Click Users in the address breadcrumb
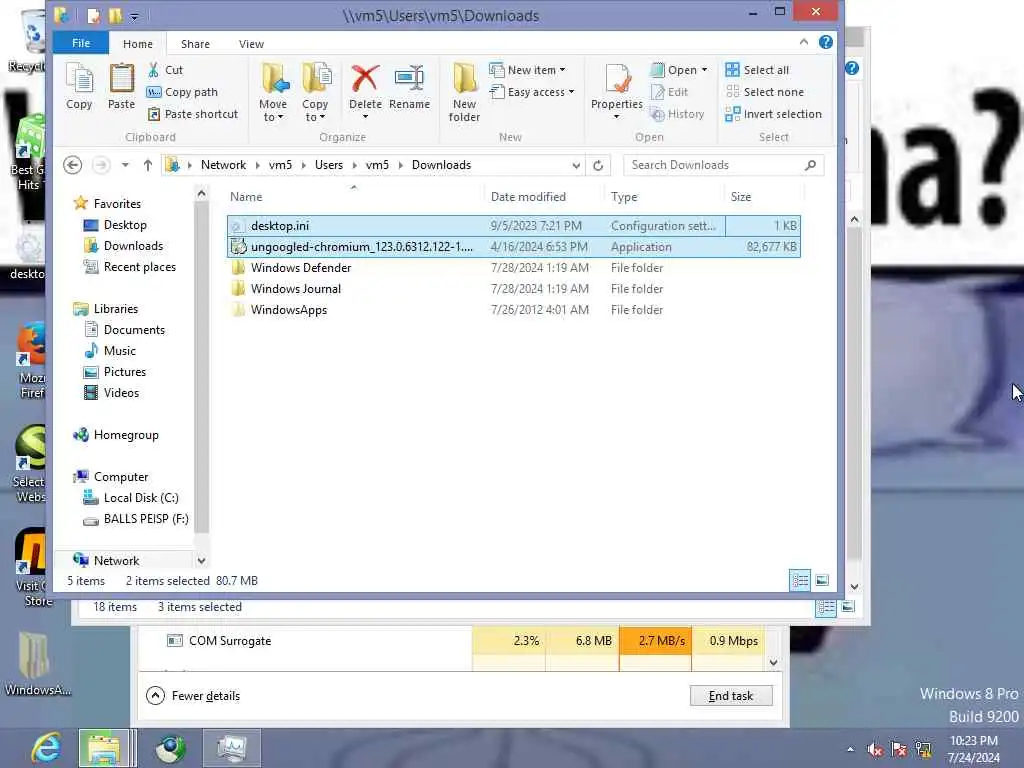Screen dimensions: 1024x768 click(328, 165)
